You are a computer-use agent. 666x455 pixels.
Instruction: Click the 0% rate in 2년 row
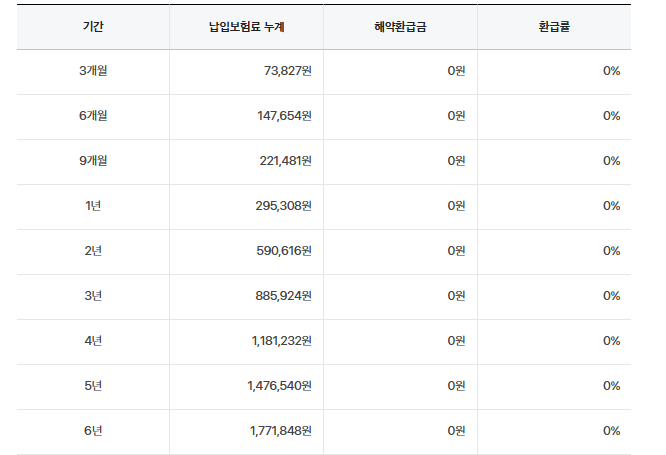[612, 251]
